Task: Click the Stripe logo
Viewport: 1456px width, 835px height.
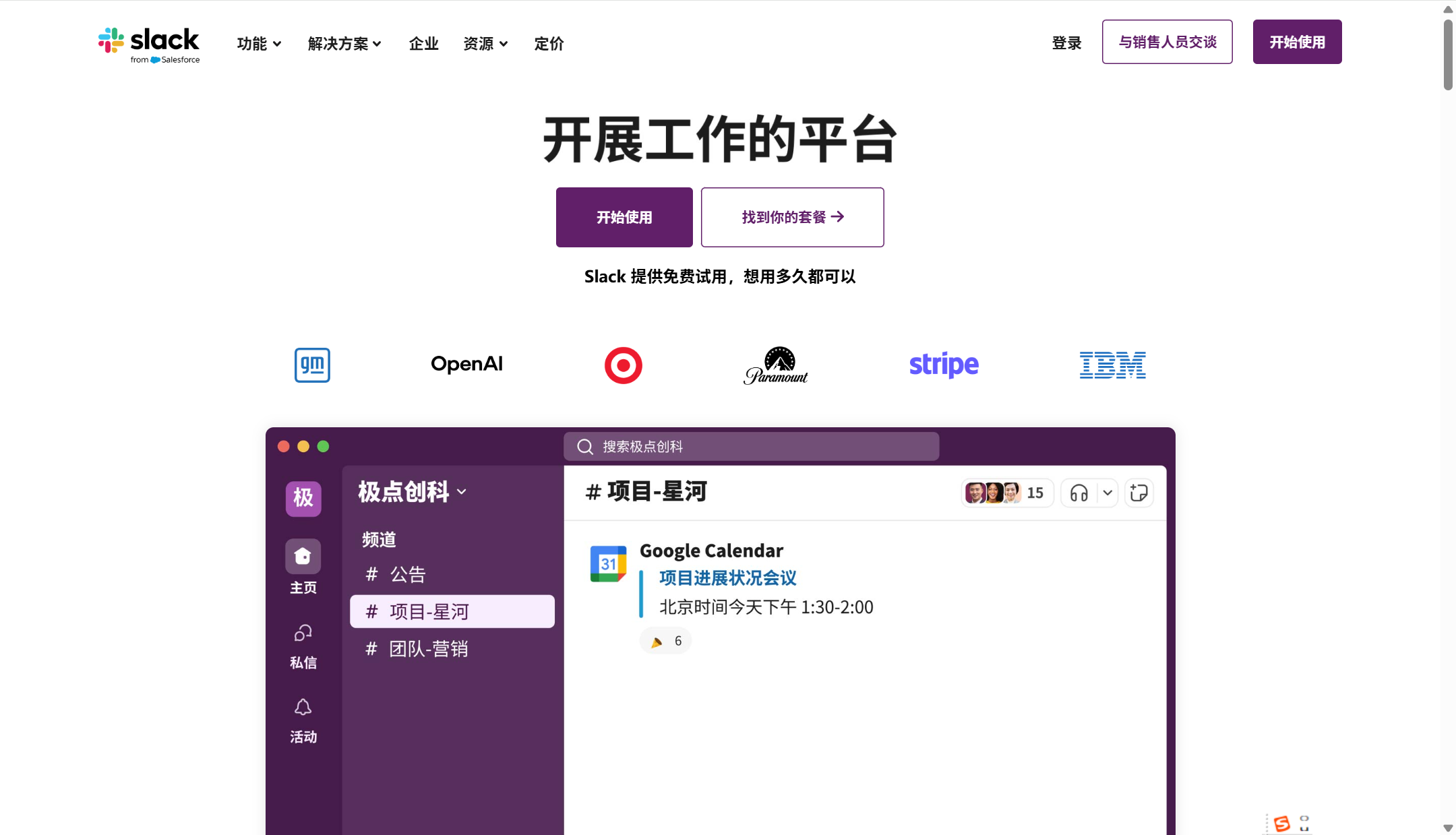Action: click(x=943, y=364)
